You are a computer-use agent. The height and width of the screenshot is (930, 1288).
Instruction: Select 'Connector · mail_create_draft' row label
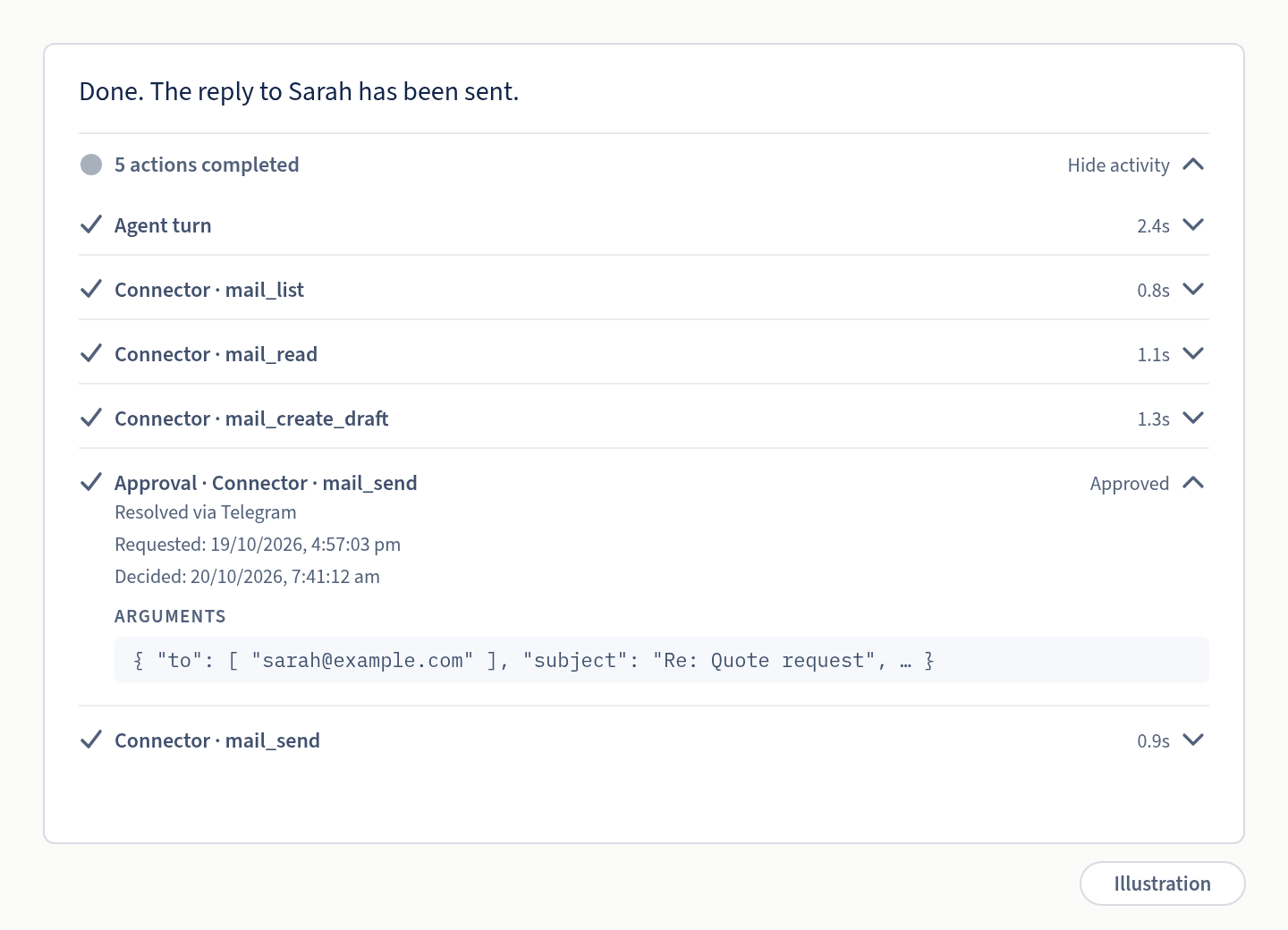pyautogui.click(x=251, y=418)
